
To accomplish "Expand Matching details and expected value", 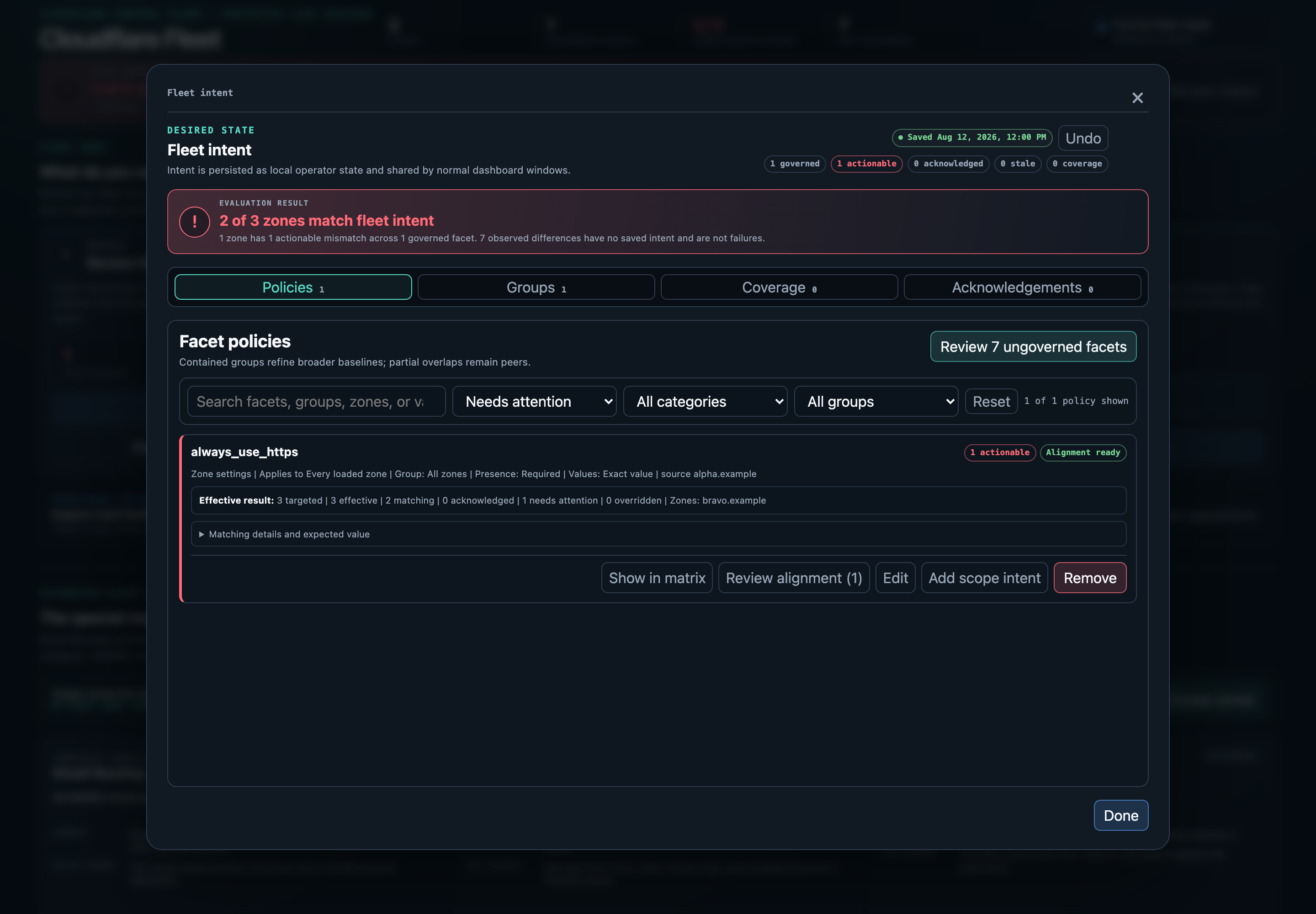I will point(658,534).
